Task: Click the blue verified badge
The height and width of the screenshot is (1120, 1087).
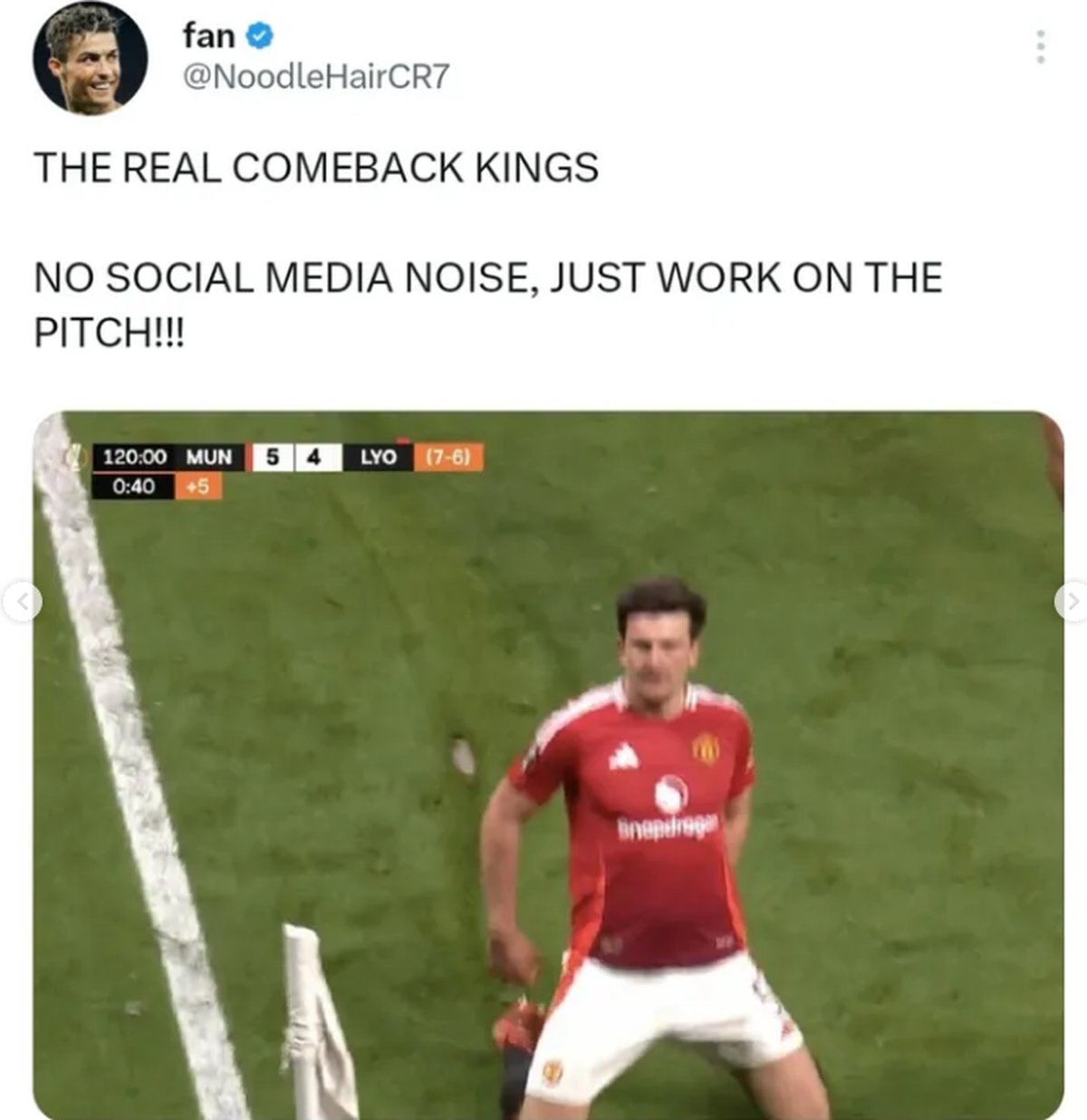Action: (x=259, y=35)
